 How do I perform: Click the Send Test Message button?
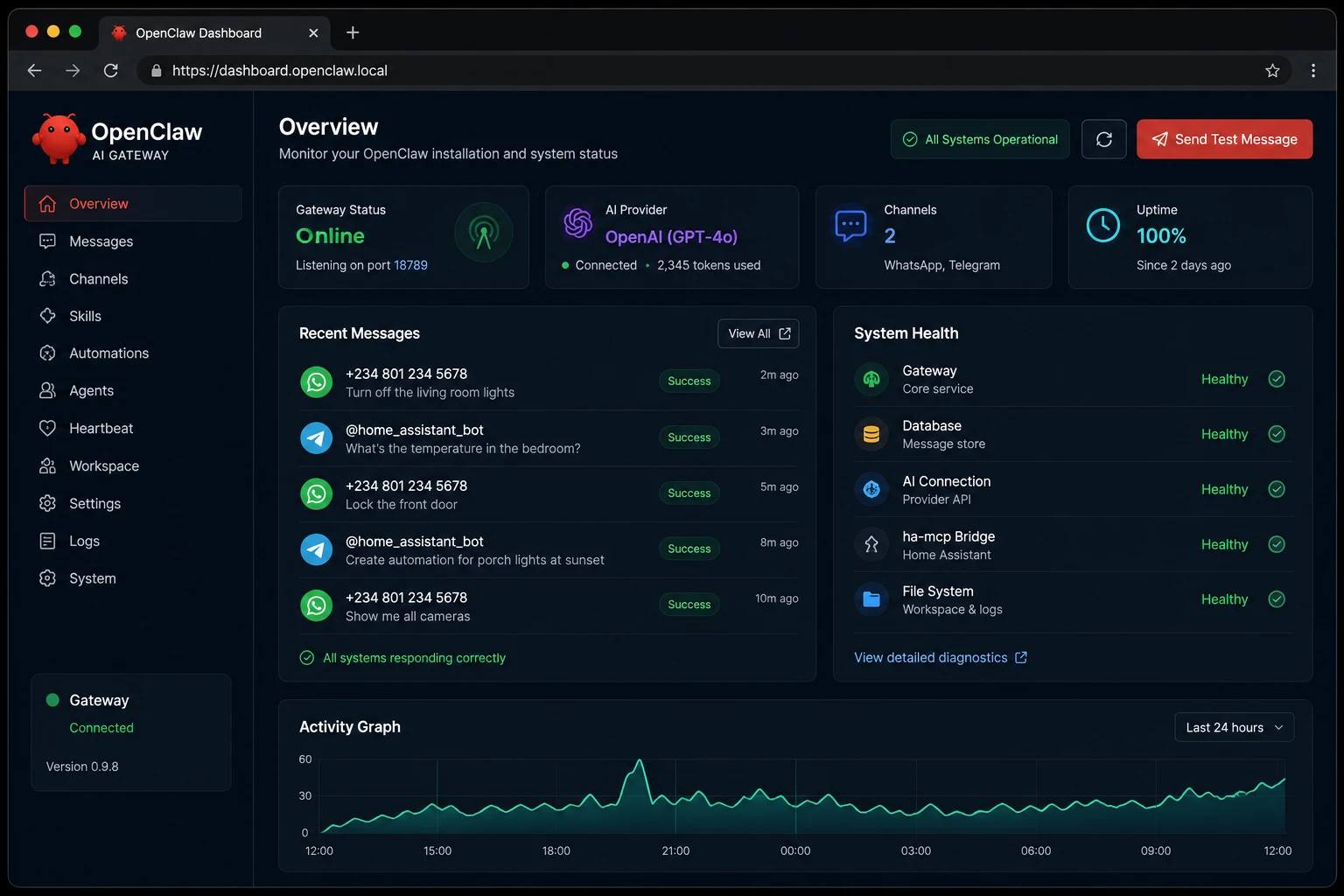(x=1224, y=139)
